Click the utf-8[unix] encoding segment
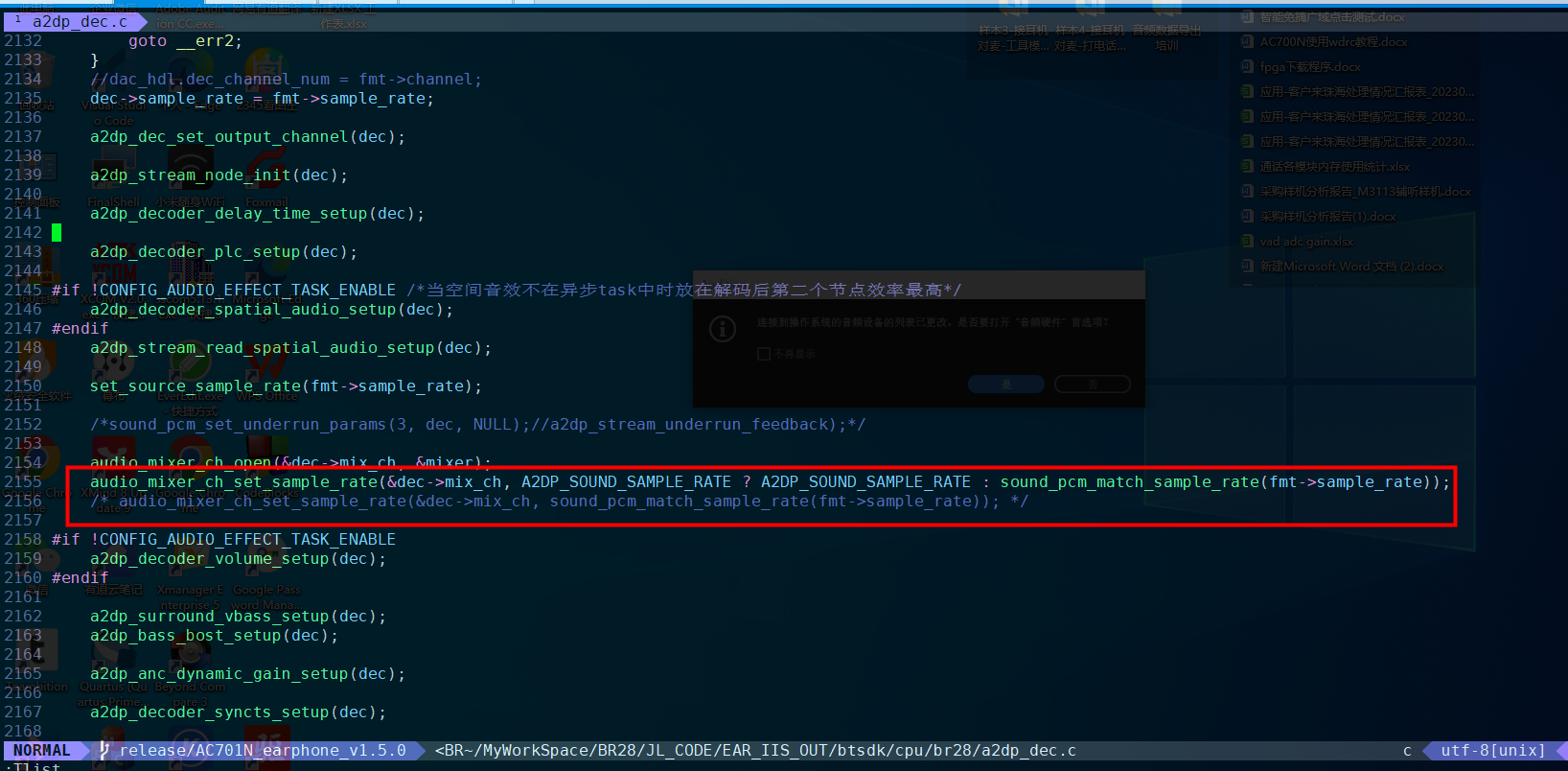 [x=1492, y=751]
